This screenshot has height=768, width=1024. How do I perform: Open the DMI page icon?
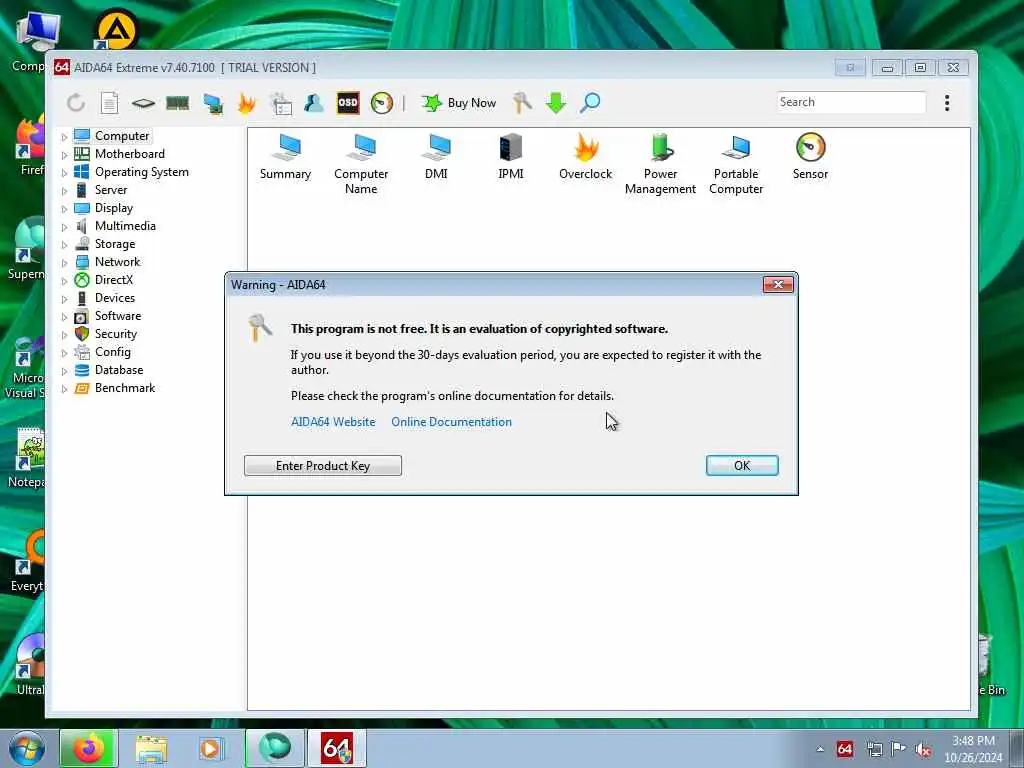click(x=436, y=157)
